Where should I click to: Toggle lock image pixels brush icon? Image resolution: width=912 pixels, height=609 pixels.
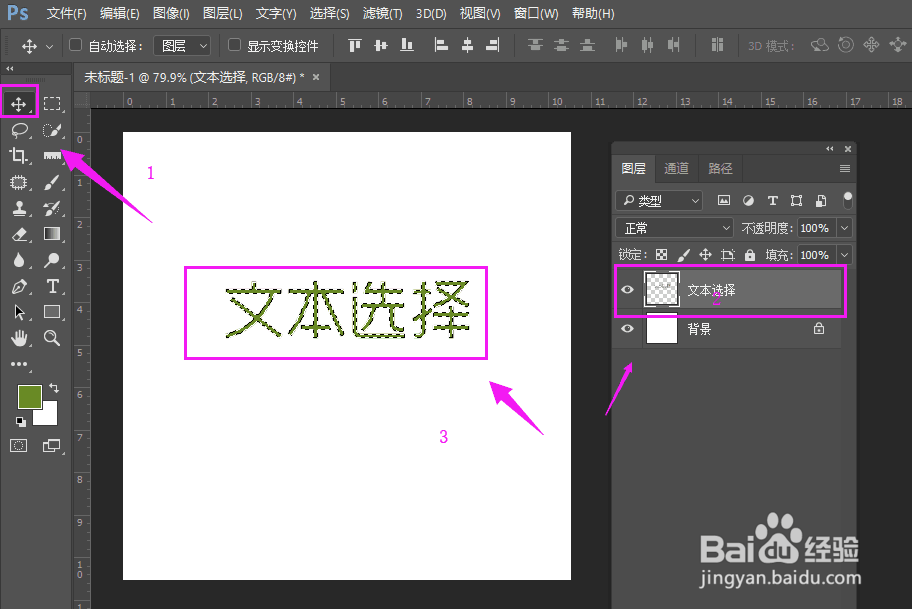683,255
